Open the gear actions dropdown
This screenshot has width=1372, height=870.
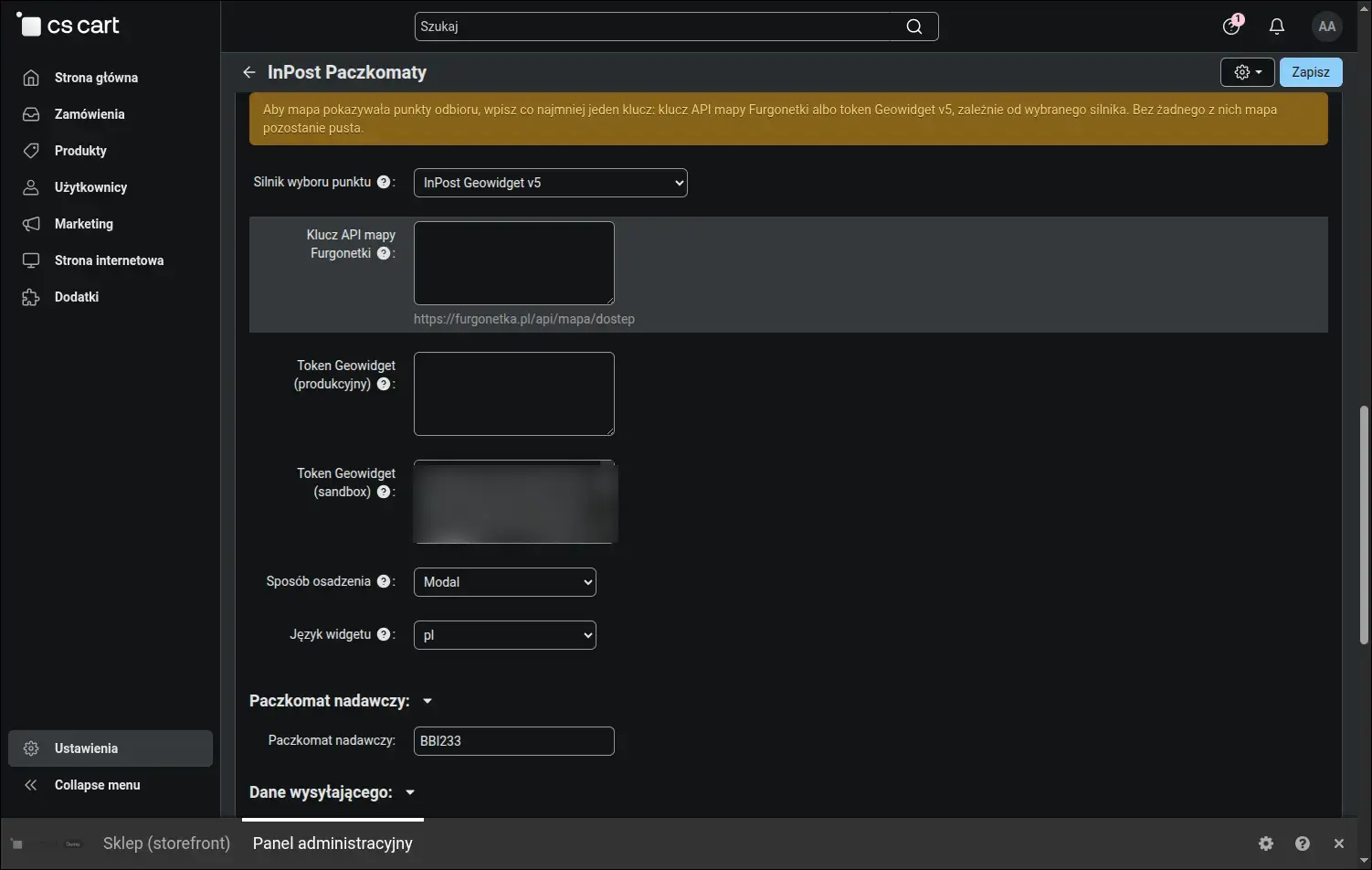pyautogui.click(x=1248, y=72)
